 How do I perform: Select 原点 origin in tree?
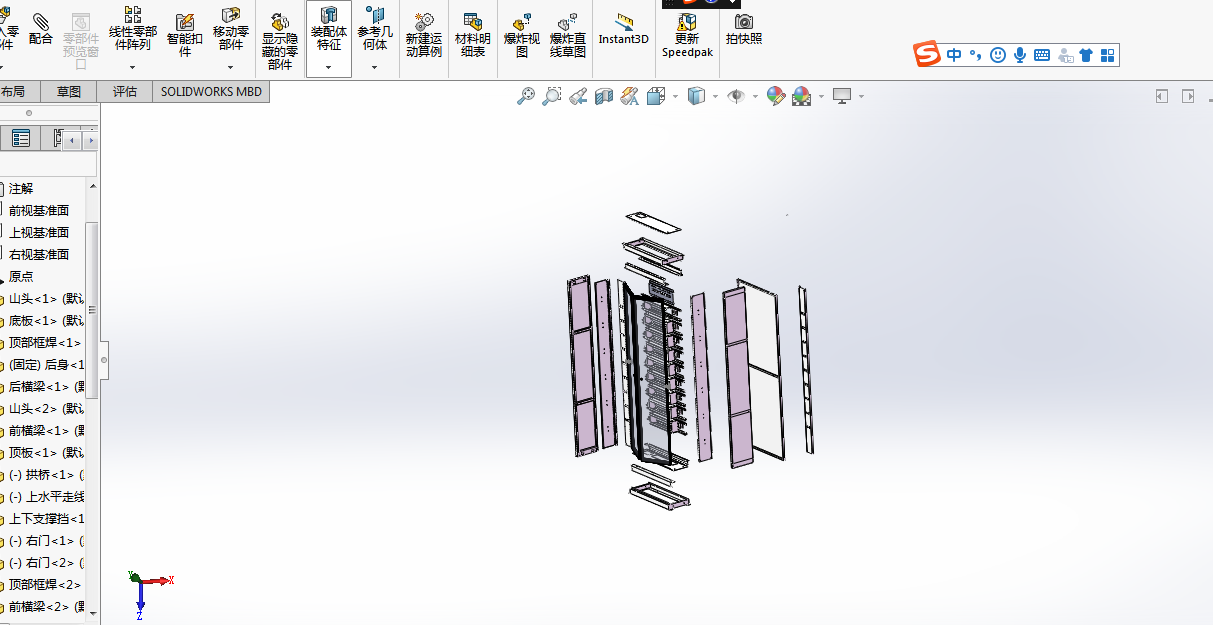[x=21, y=276]
